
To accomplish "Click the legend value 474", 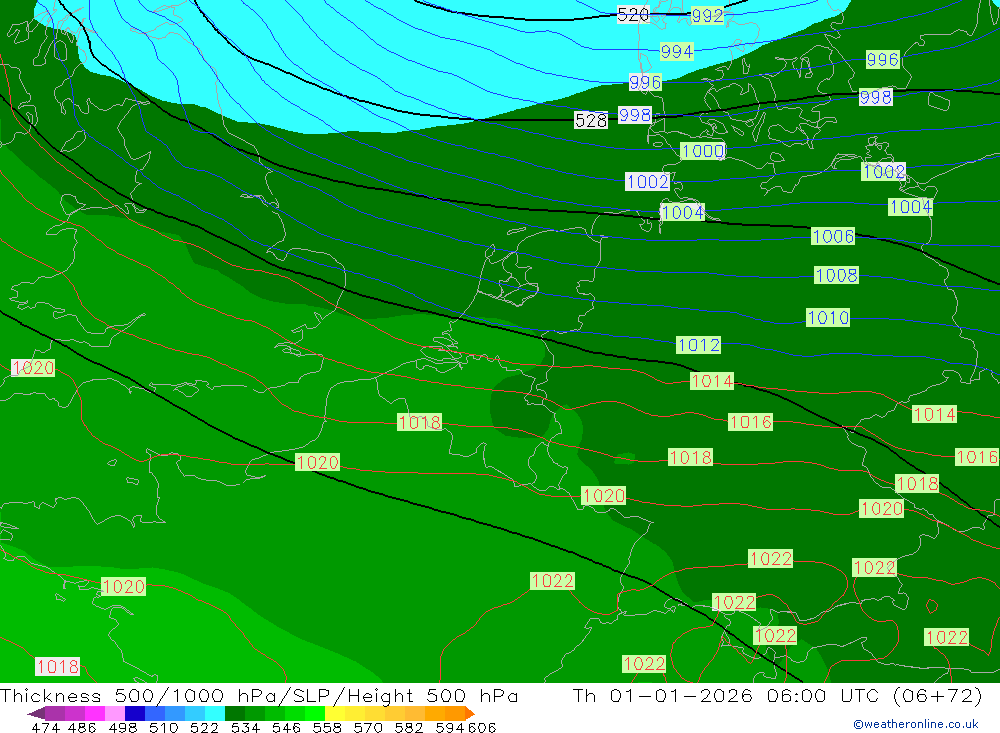I will pyautogui.click(x=45, y=727).
